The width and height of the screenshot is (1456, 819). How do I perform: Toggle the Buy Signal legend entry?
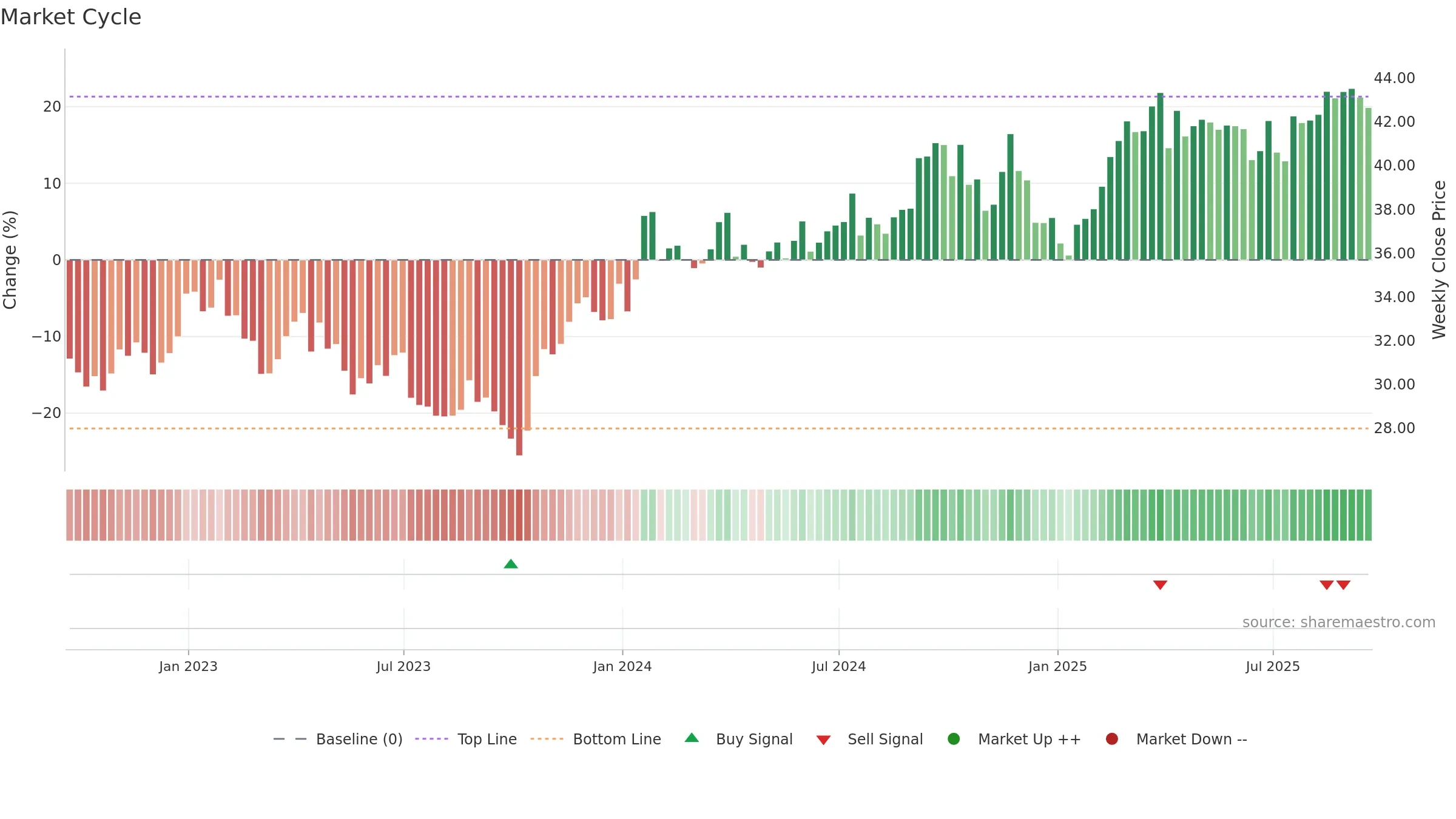(x=738, y=739)
